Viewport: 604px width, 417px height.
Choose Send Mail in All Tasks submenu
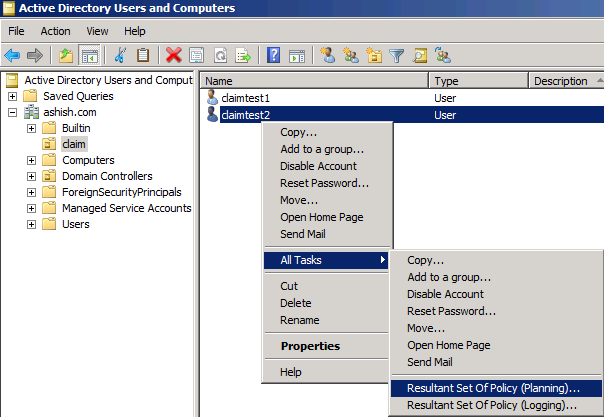point(496,362)
